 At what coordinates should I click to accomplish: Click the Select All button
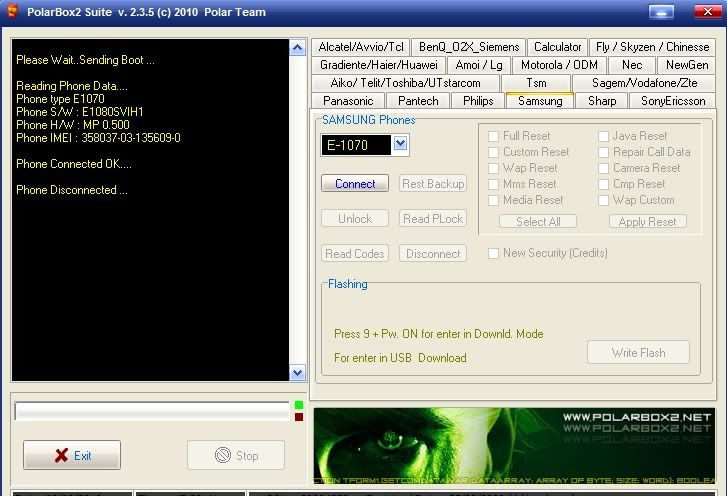[x=538, y=222]
